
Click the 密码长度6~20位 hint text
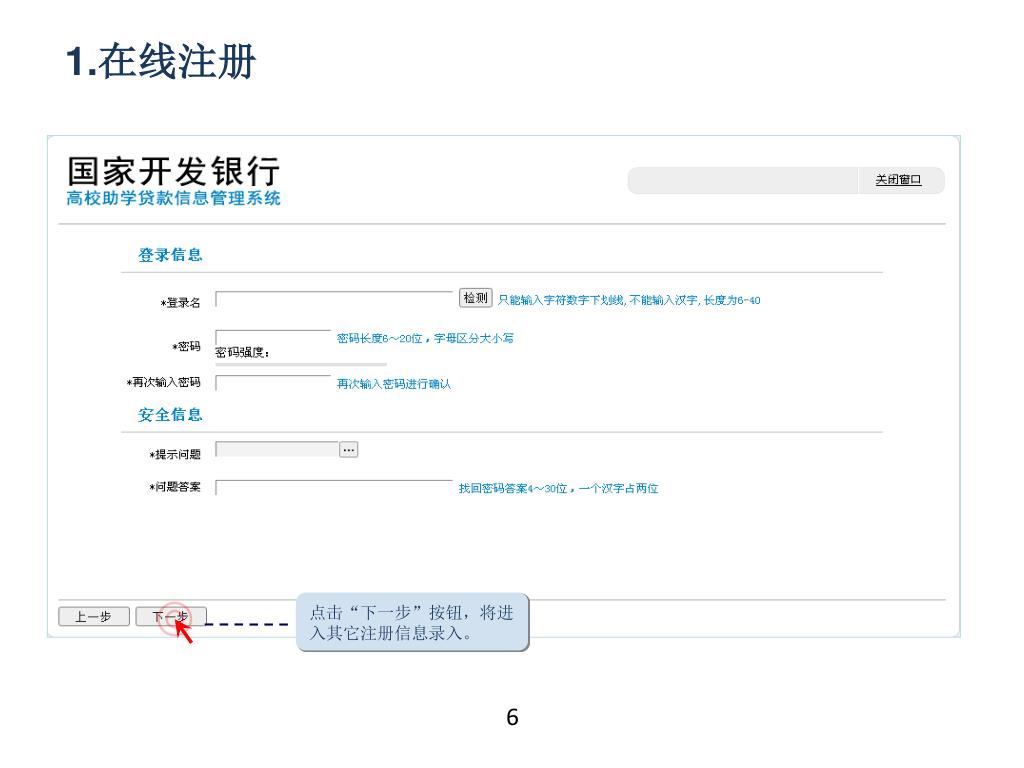[425, 339]
